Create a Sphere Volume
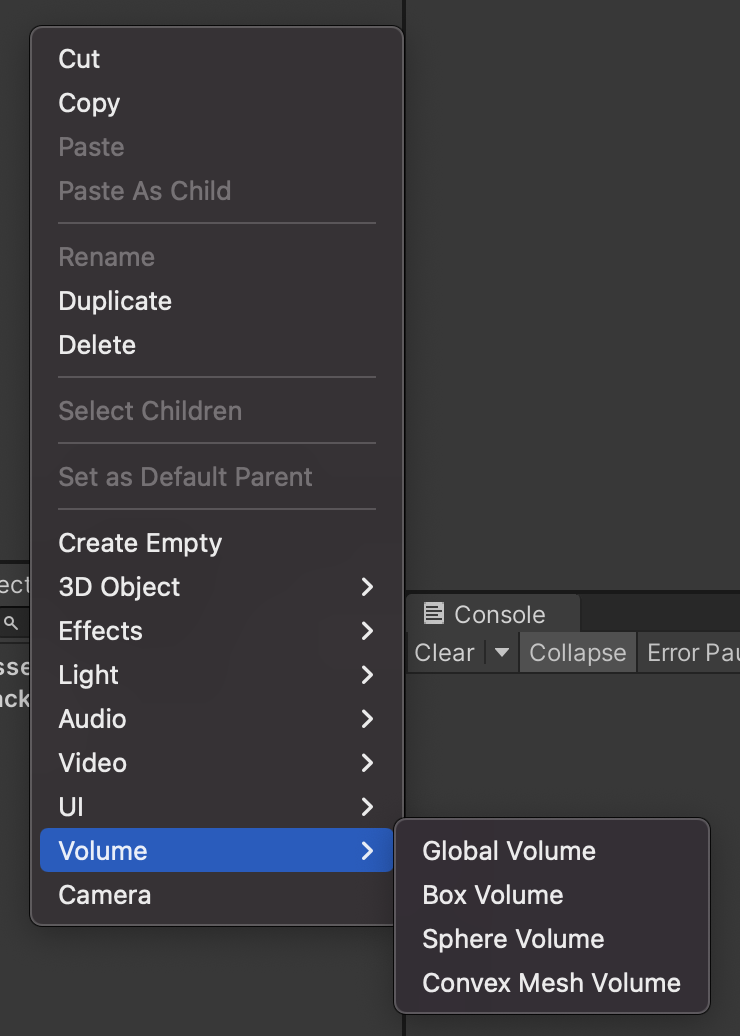Viewport: 740px width, 1036px height. tap(513, 939)
